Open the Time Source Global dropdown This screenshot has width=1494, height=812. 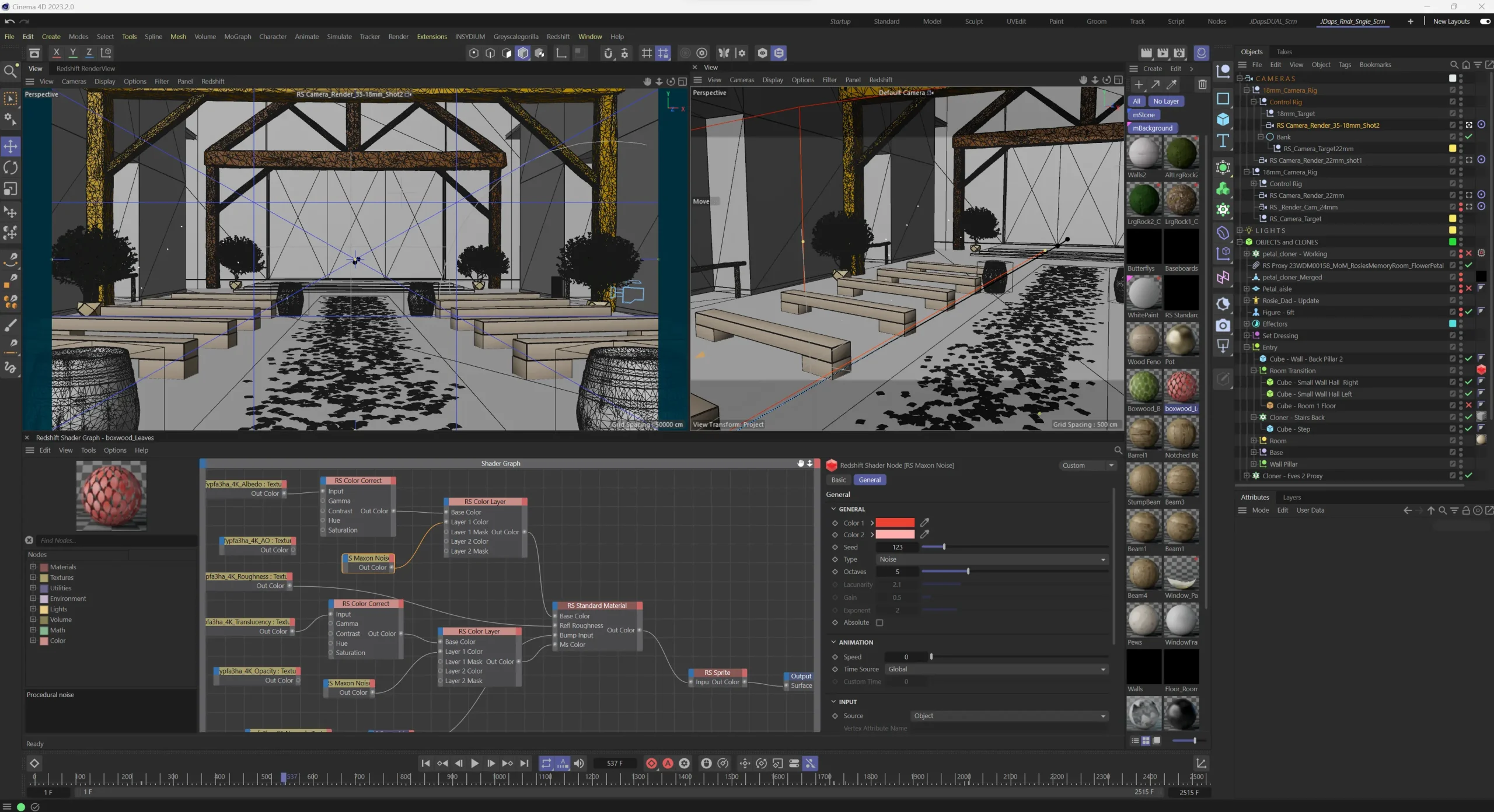point(997,669)
